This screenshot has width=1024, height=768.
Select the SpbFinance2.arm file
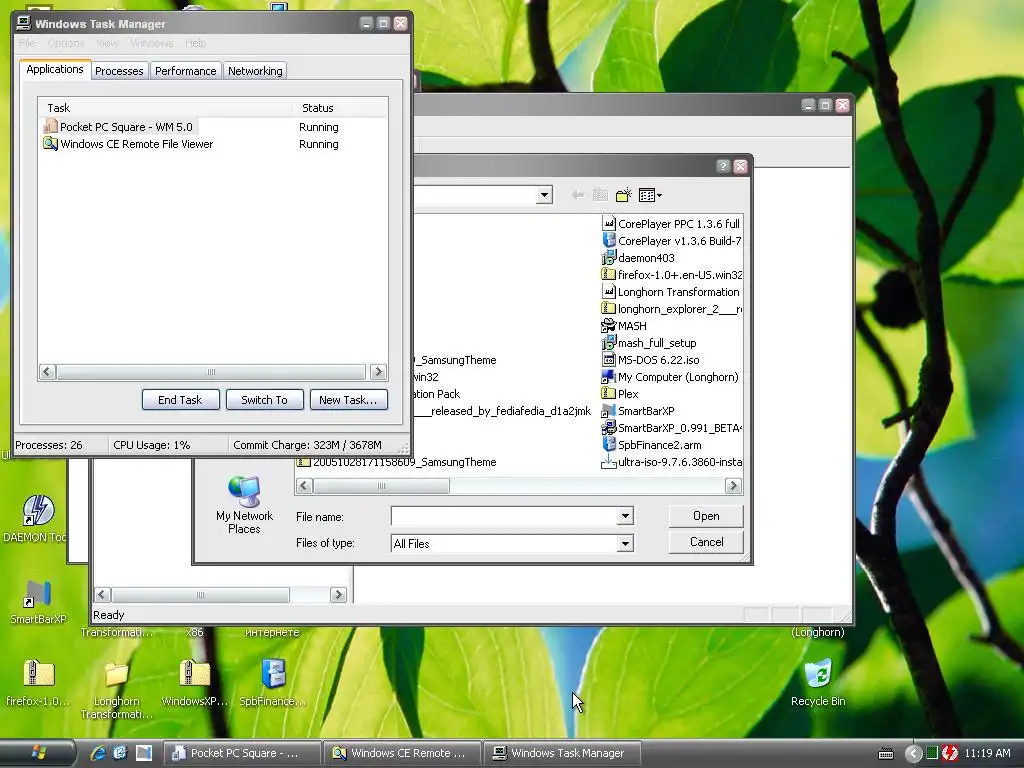pyautogui.click(x=652, y=444)
